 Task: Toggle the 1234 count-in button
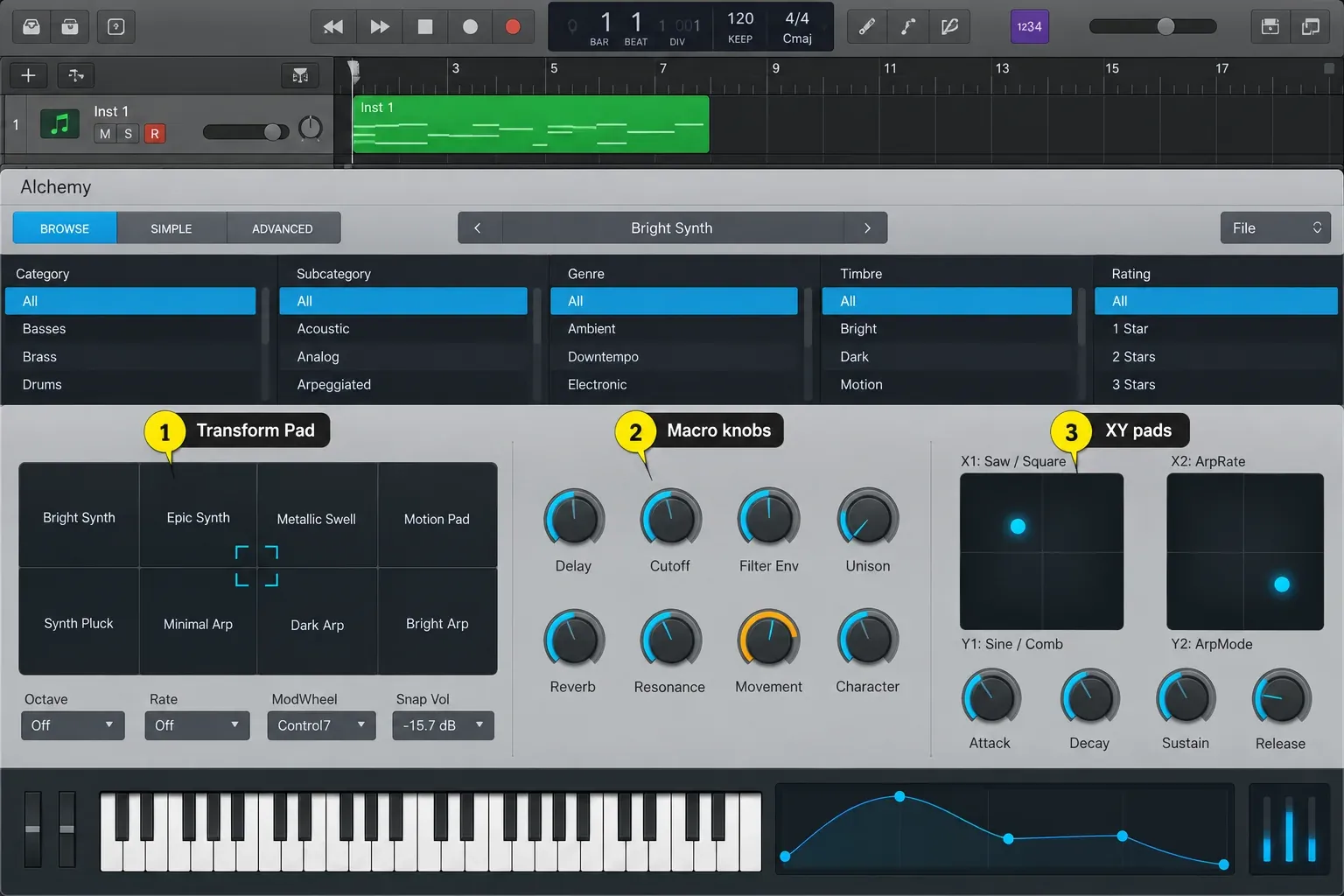[x=1029, y=27]
